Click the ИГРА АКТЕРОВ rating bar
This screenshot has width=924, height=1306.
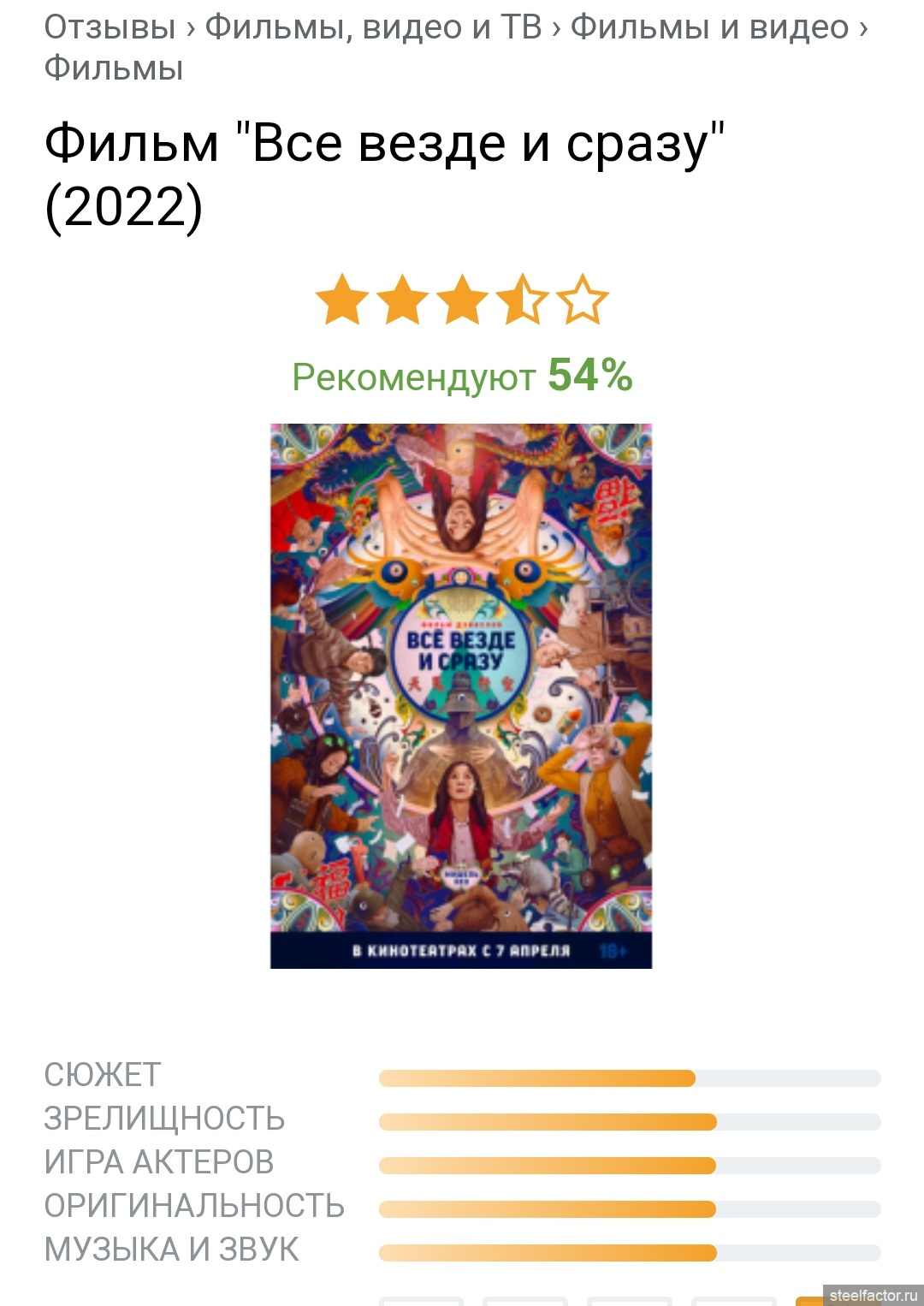pos(630,1166)
